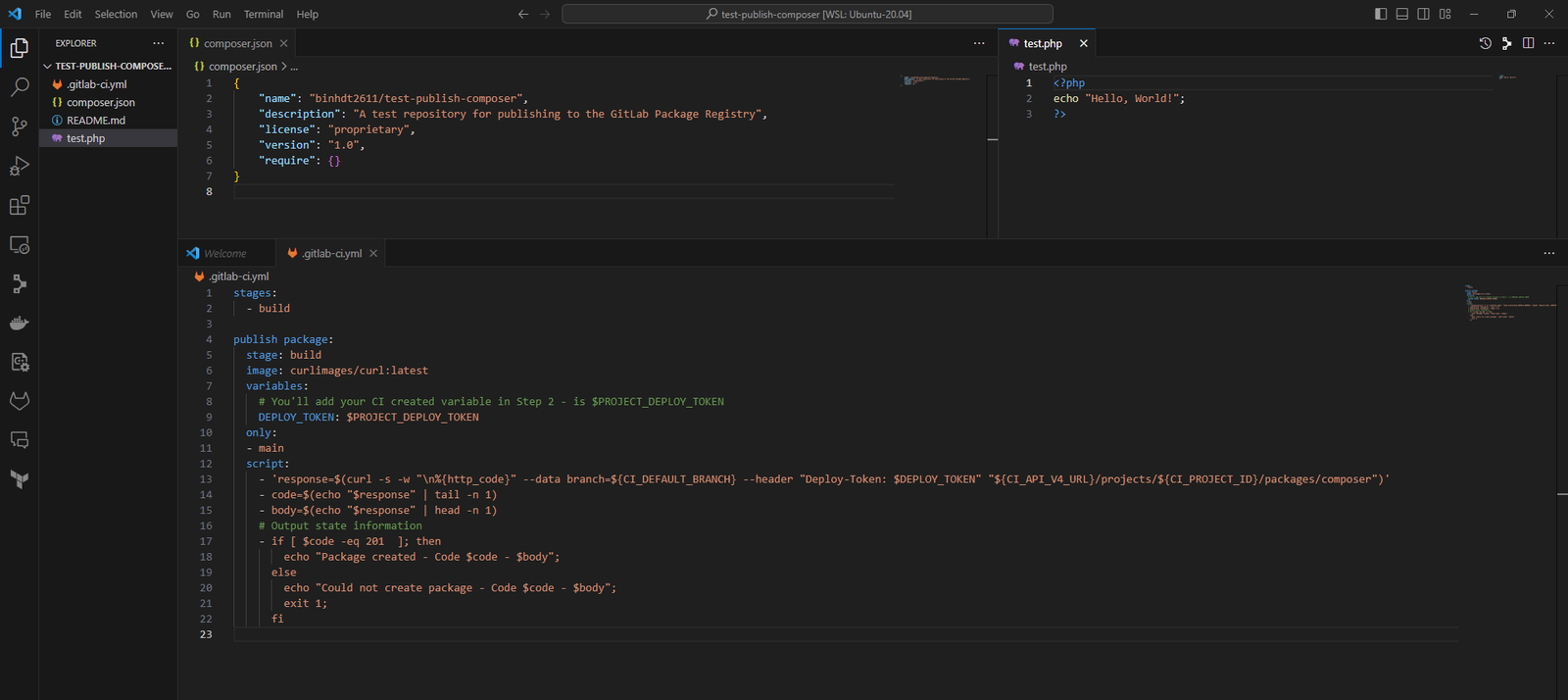
Task: Switch to the Welcome tab
Action: click(x=225, y=253)
